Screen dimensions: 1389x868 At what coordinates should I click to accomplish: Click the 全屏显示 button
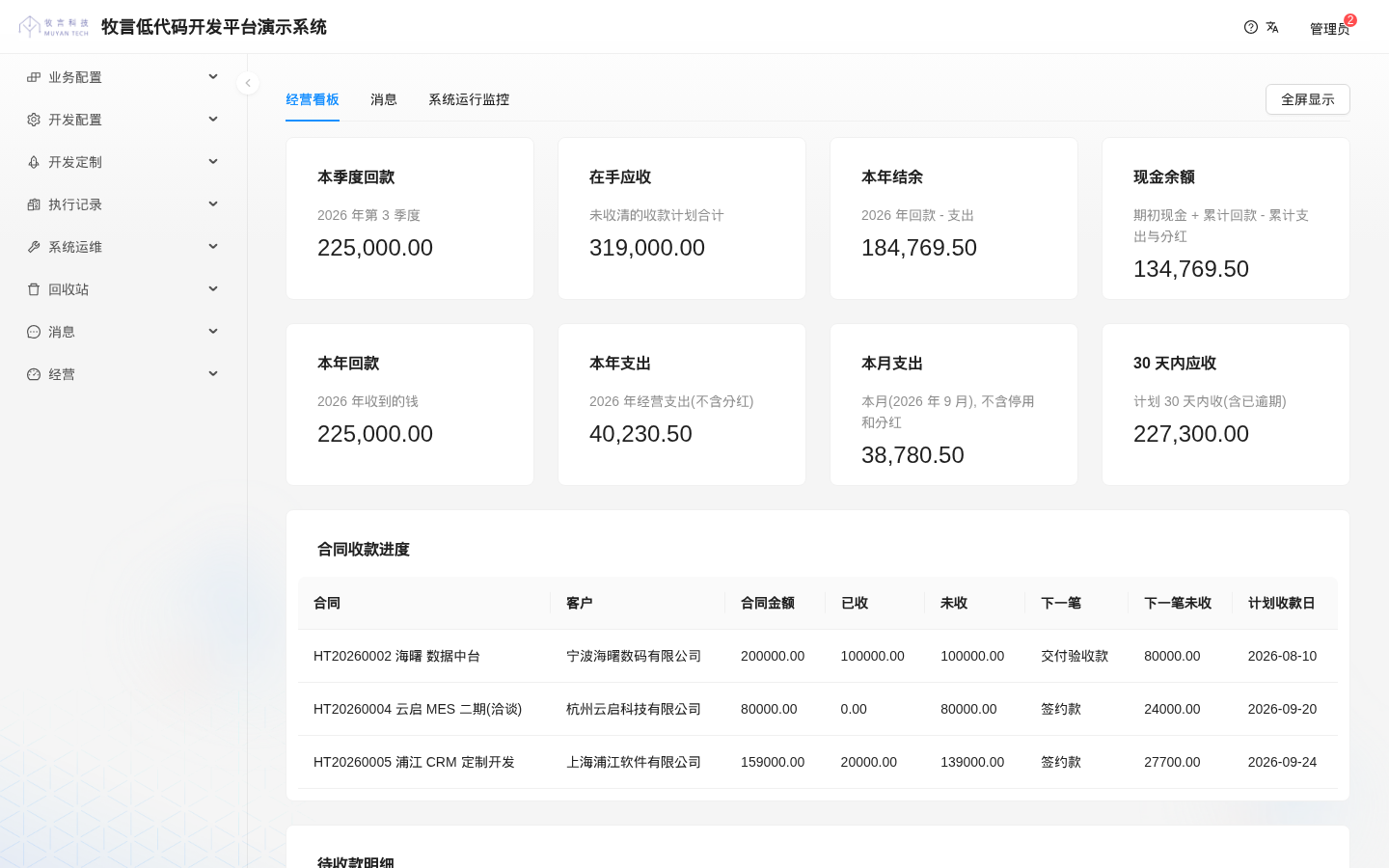1308,99
